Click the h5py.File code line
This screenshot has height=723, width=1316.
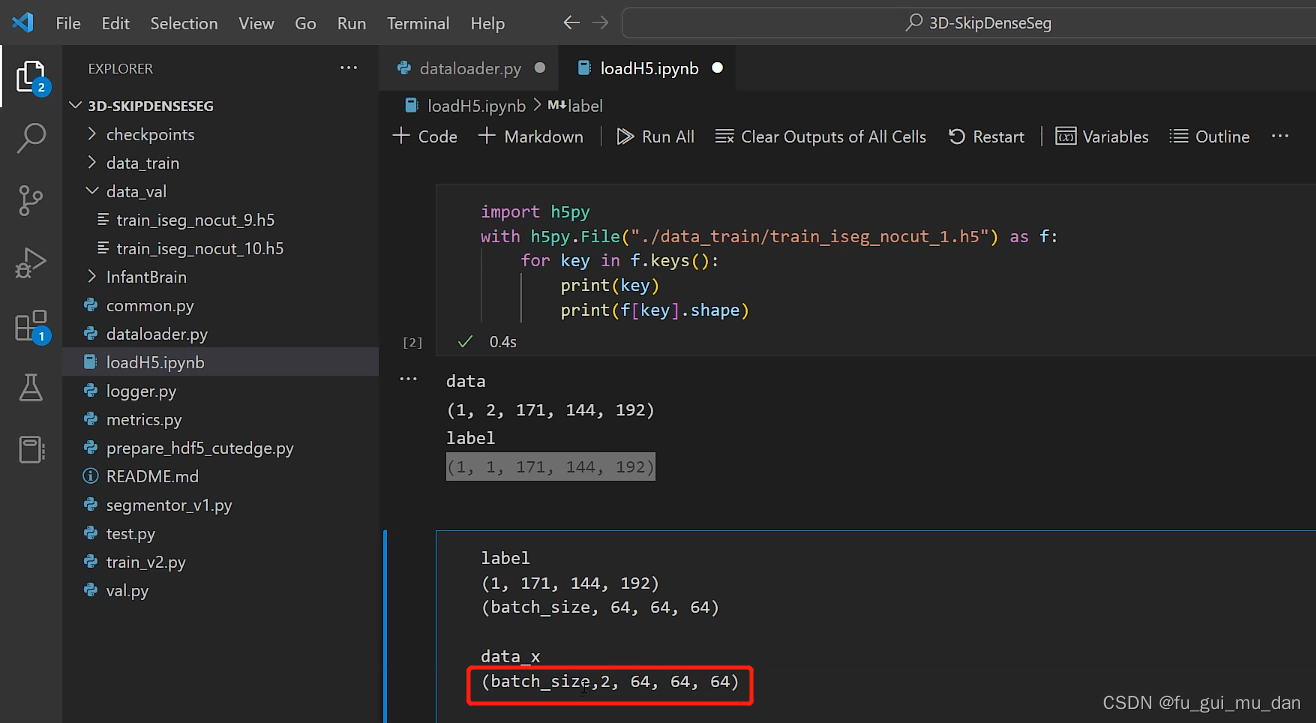[769, 236]
